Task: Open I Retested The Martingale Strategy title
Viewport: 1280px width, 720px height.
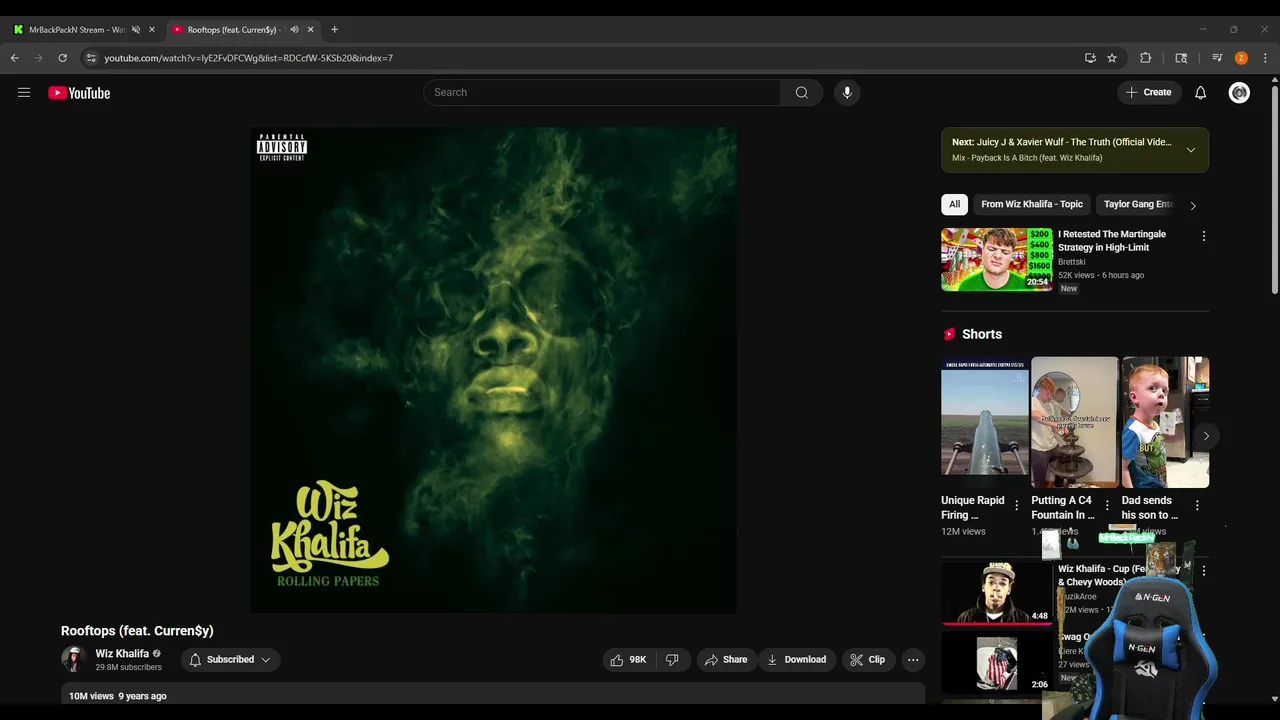Action: coord(1112,241)
